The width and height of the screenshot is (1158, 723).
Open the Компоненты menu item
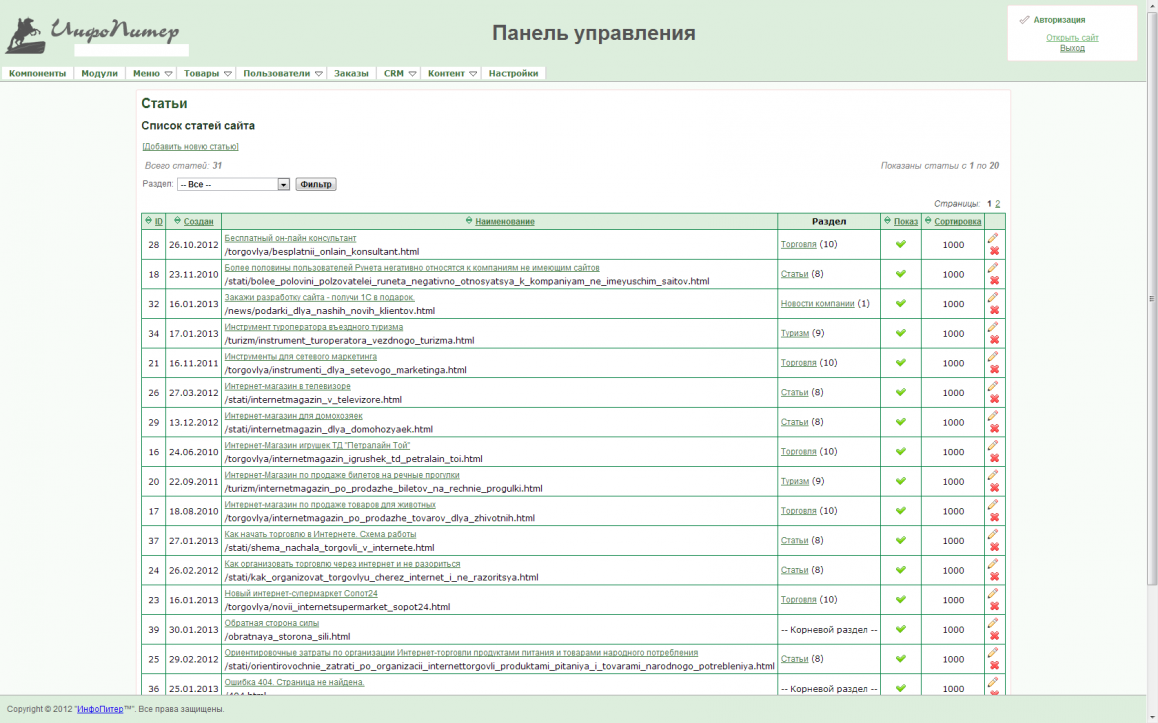[38, 73]
